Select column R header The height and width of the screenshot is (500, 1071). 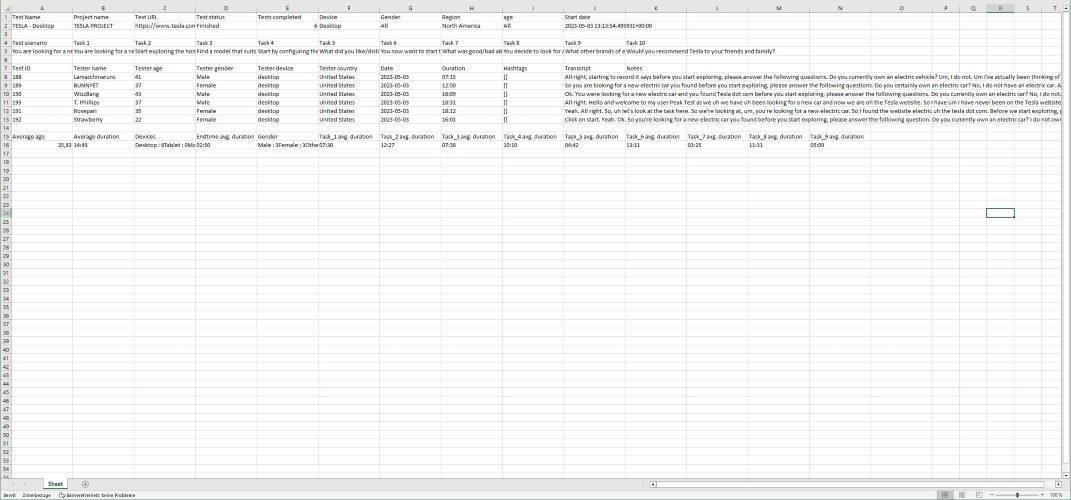[1000, 8]
